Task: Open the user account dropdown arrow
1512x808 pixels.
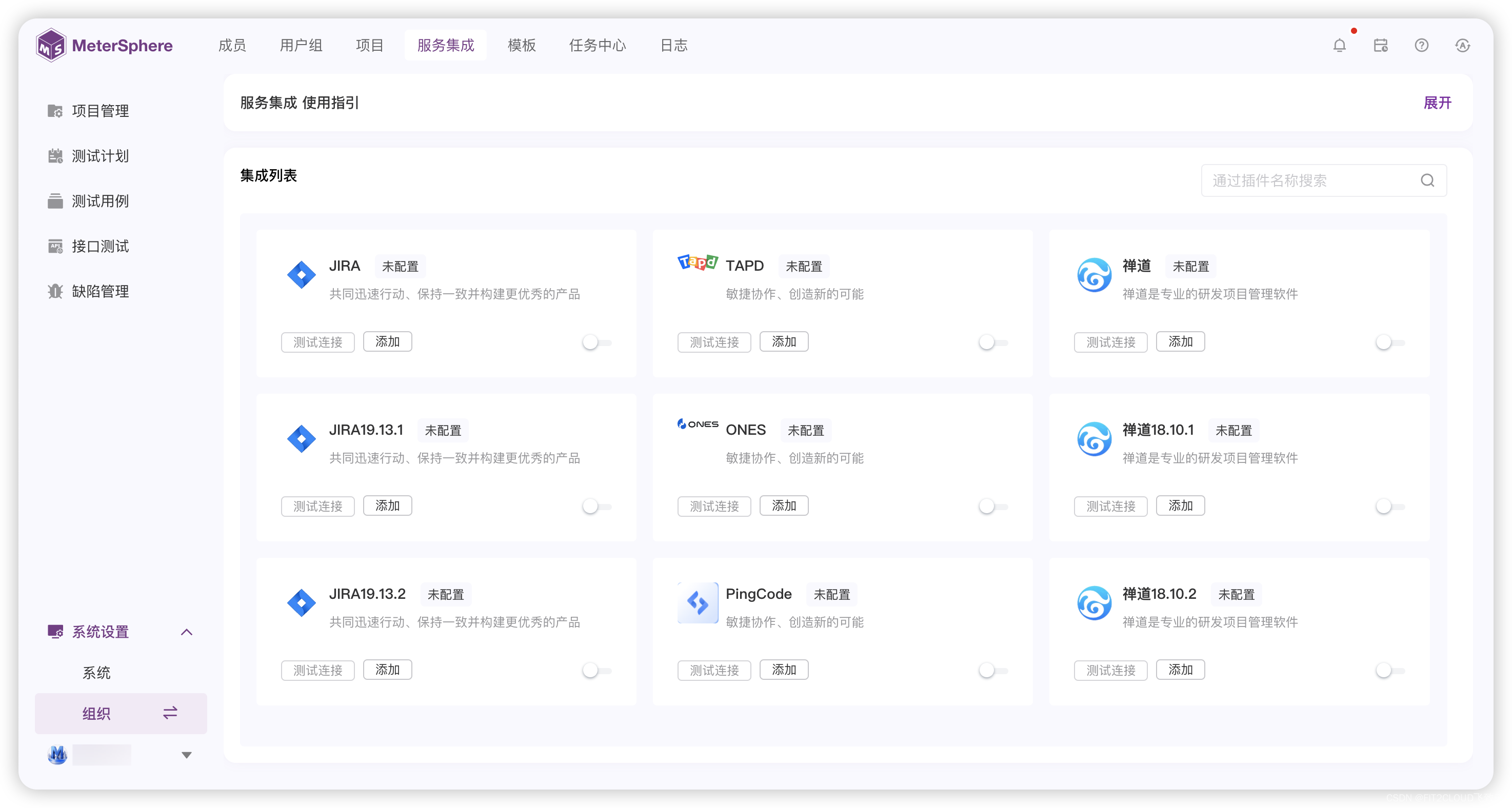Action: click(x=187, y=755)
